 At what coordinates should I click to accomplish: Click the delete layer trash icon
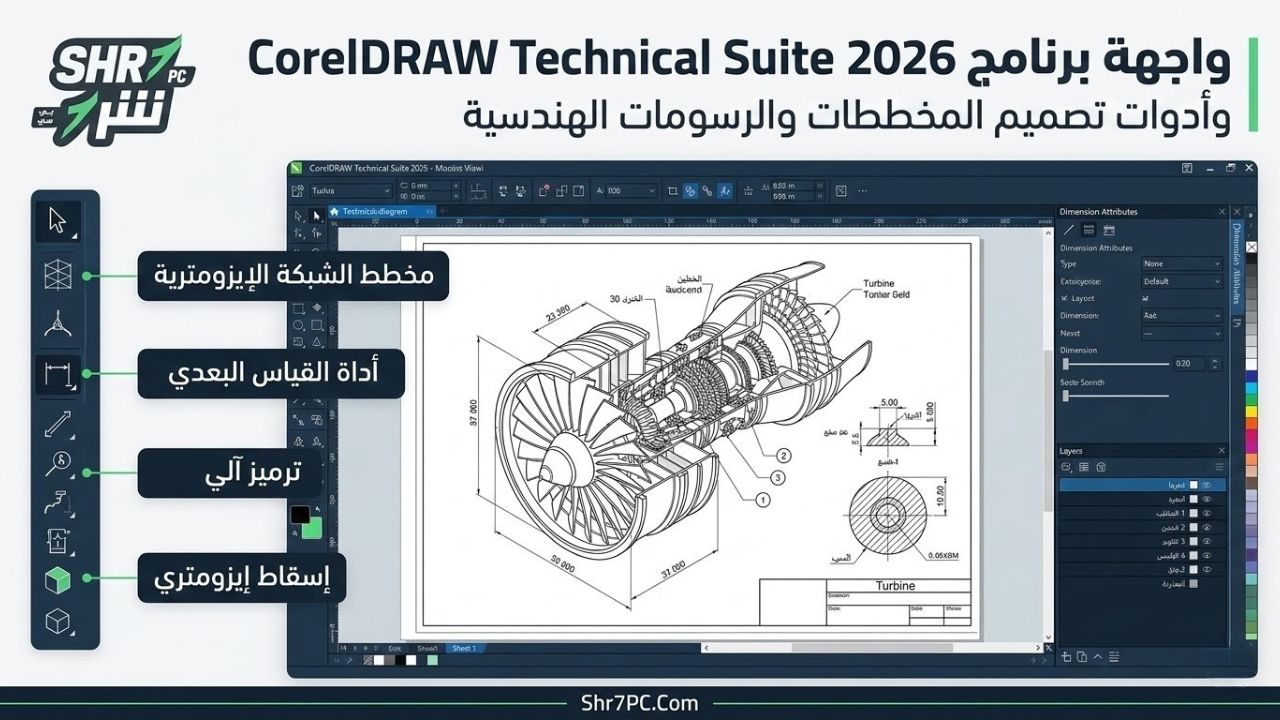pyautogui.click(x=1101, y=466)
